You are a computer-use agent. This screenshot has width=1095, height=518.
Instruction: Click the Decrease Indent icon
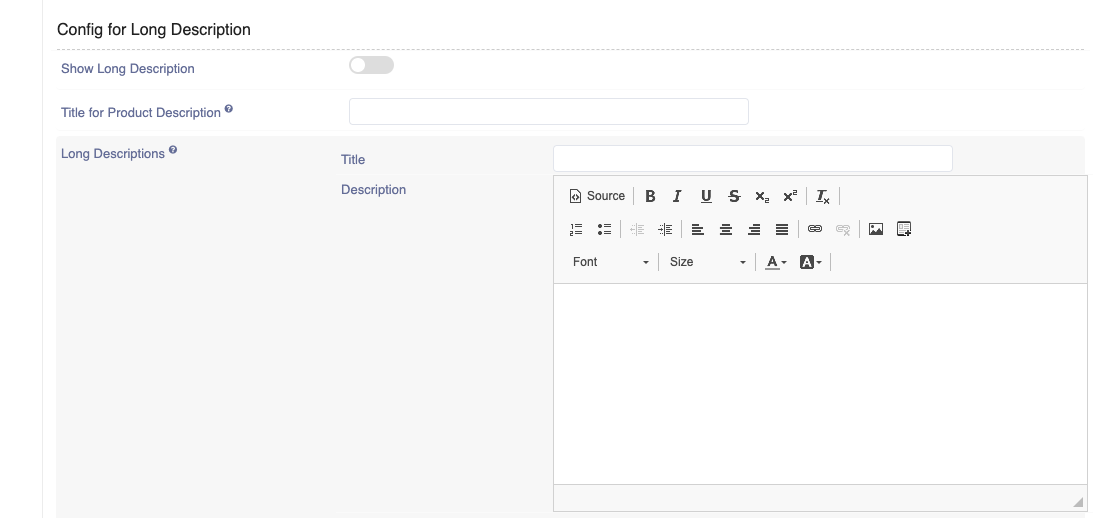click(x=637, y=229)
